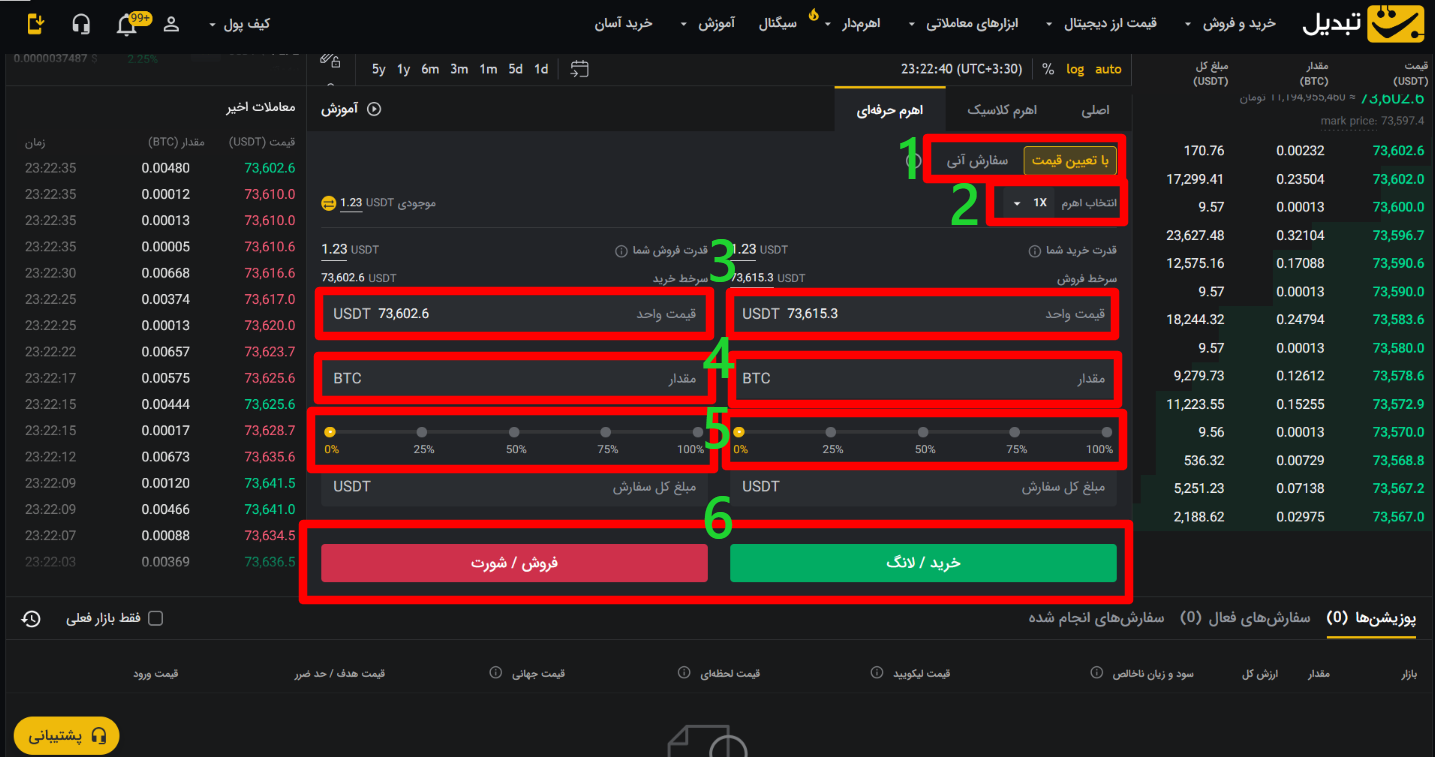Open the order history clock icon
Image resolution: width=1435 pixels, height=757 pixels.
pyautogui.click(x=31, y=619)
